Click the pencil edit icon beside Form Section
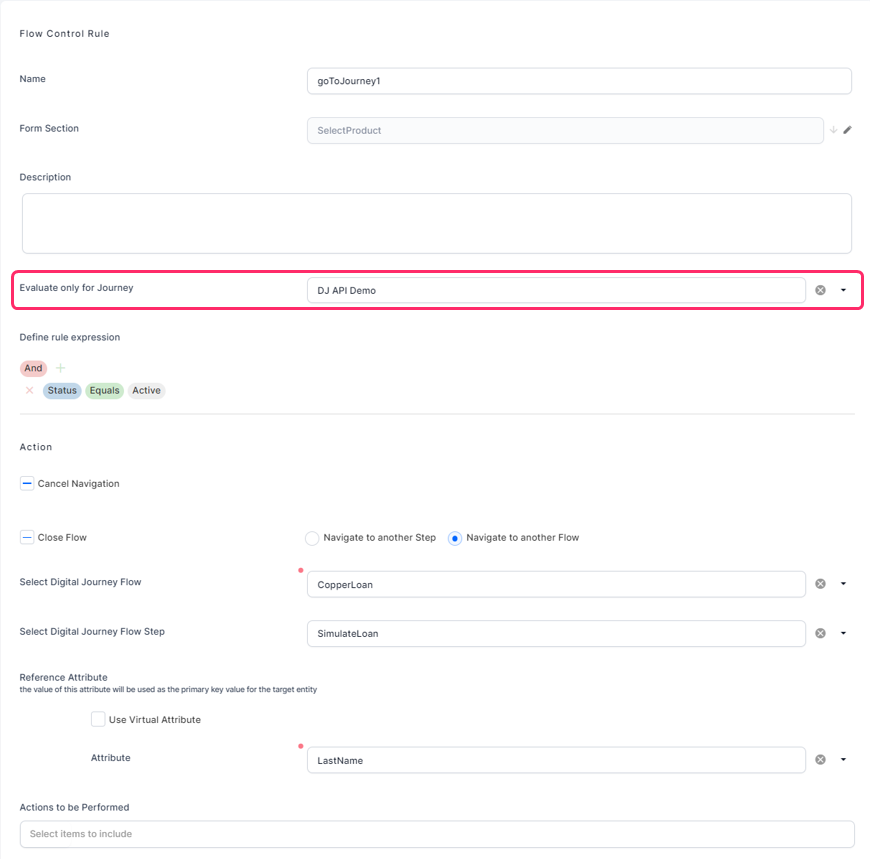The width and height of the screenshot is (890, 859). pos(848,130)
